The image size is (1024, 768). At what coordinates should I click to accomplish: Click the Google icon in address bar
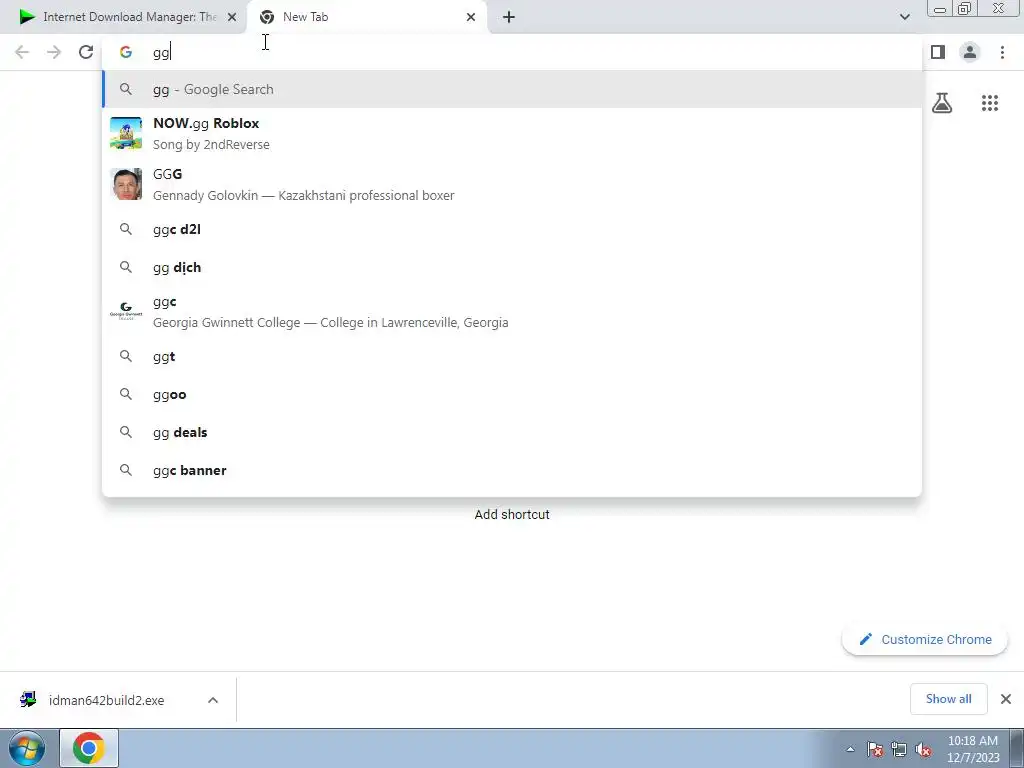click(126, 52)
